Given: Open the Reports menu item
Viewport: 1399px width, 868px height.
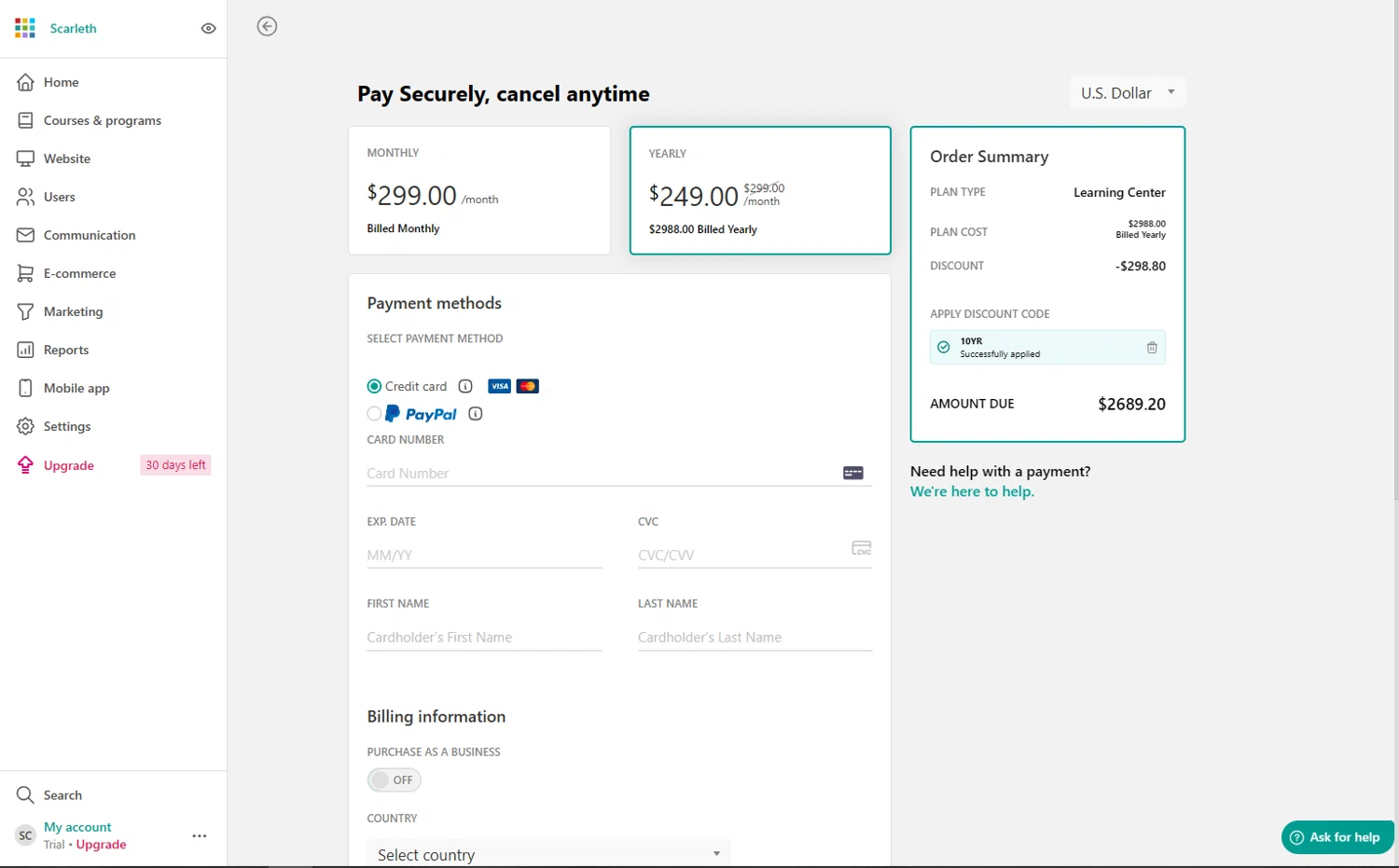Looking at the screenshot, I should coord(66,351).
